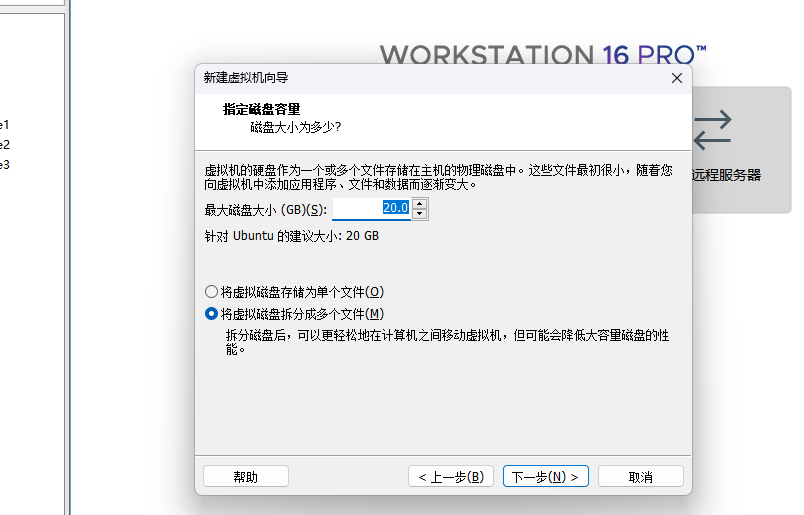Click the 帮助 help button
This screenshot has width=804, height=515.
tap(246, 477)
